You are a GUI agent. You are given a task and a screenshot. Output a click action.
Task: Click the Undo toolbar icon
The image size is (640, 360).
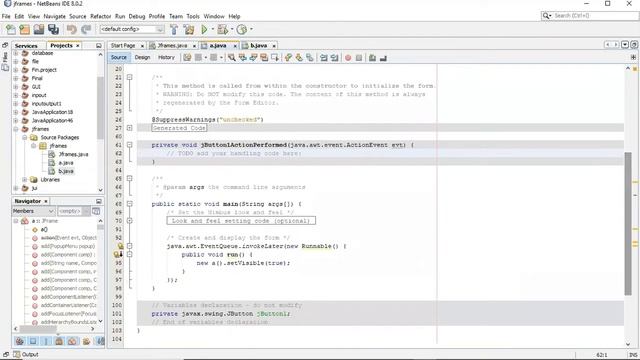point(71,29)
